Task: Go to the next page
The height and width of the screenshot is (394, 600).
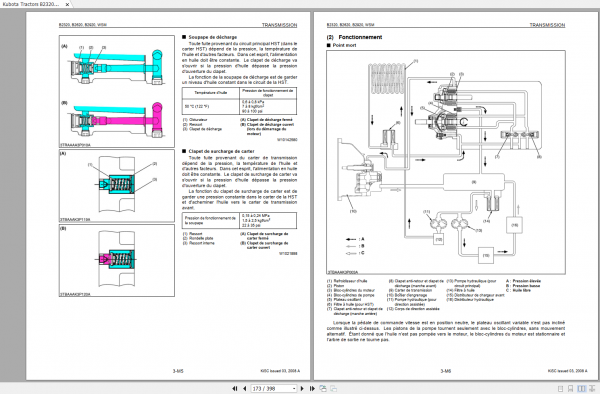Action: [x=302, y=388]
